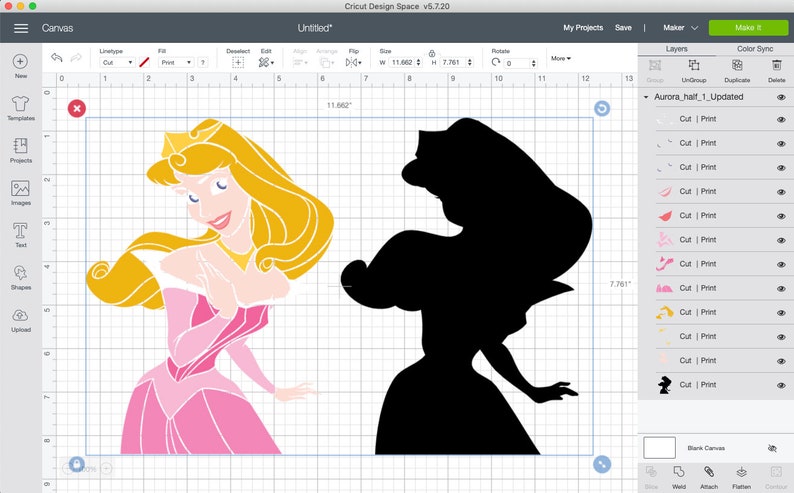Click the Make It button

point(748,28)
